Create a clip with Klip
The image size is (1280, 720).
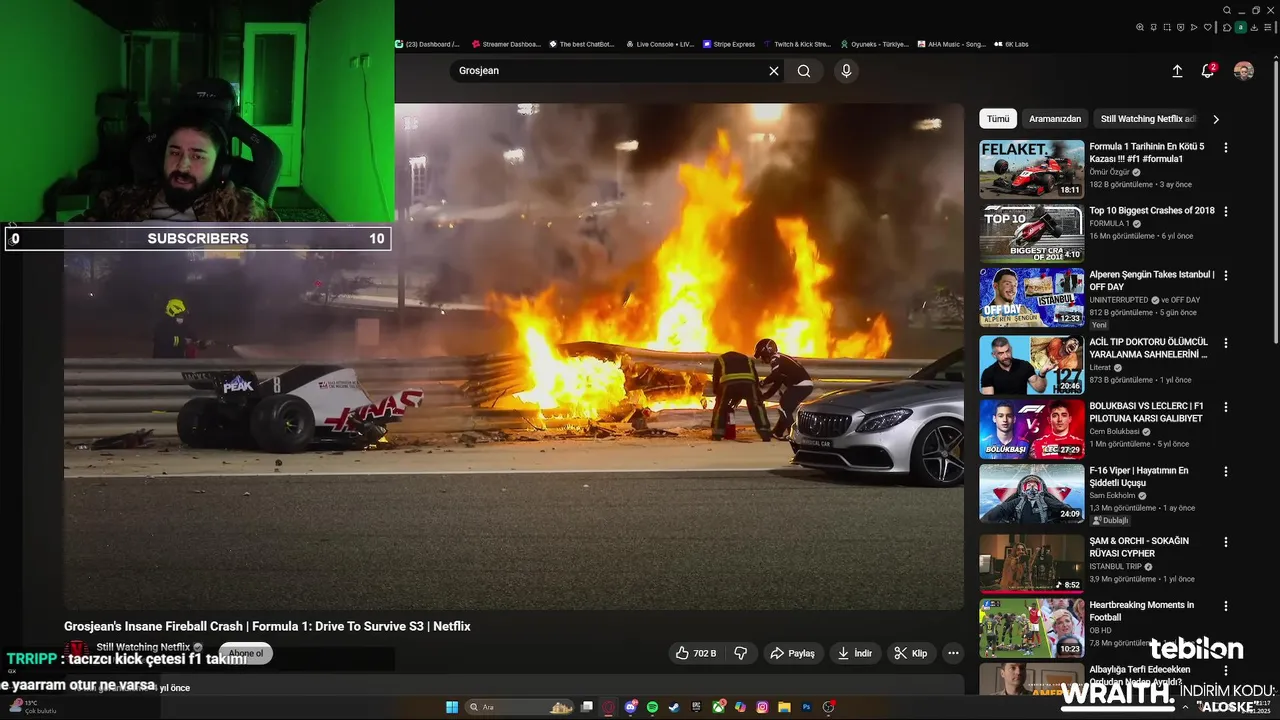[911, 653]
